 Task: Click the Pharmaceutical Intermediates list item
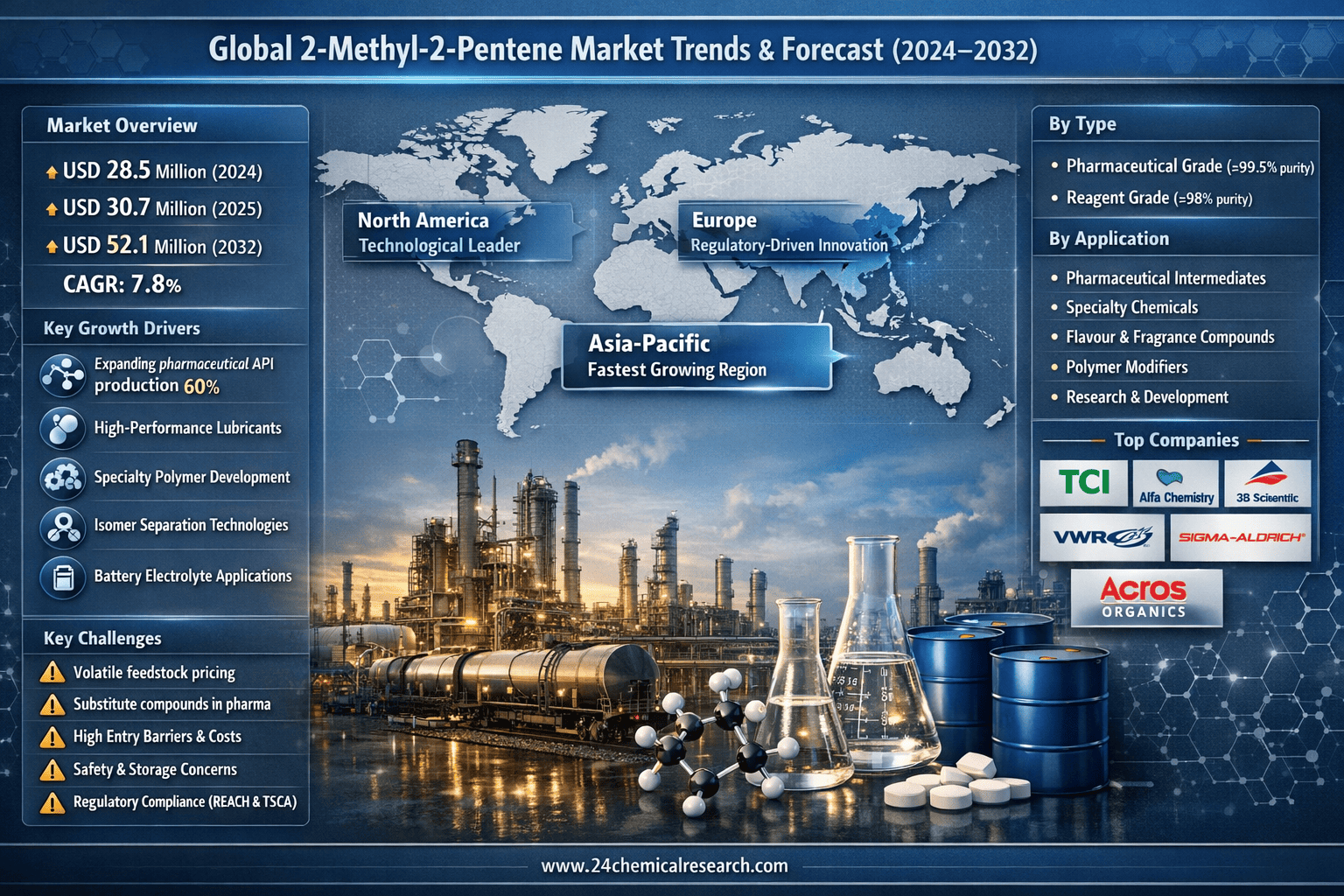coord(1165,278)
